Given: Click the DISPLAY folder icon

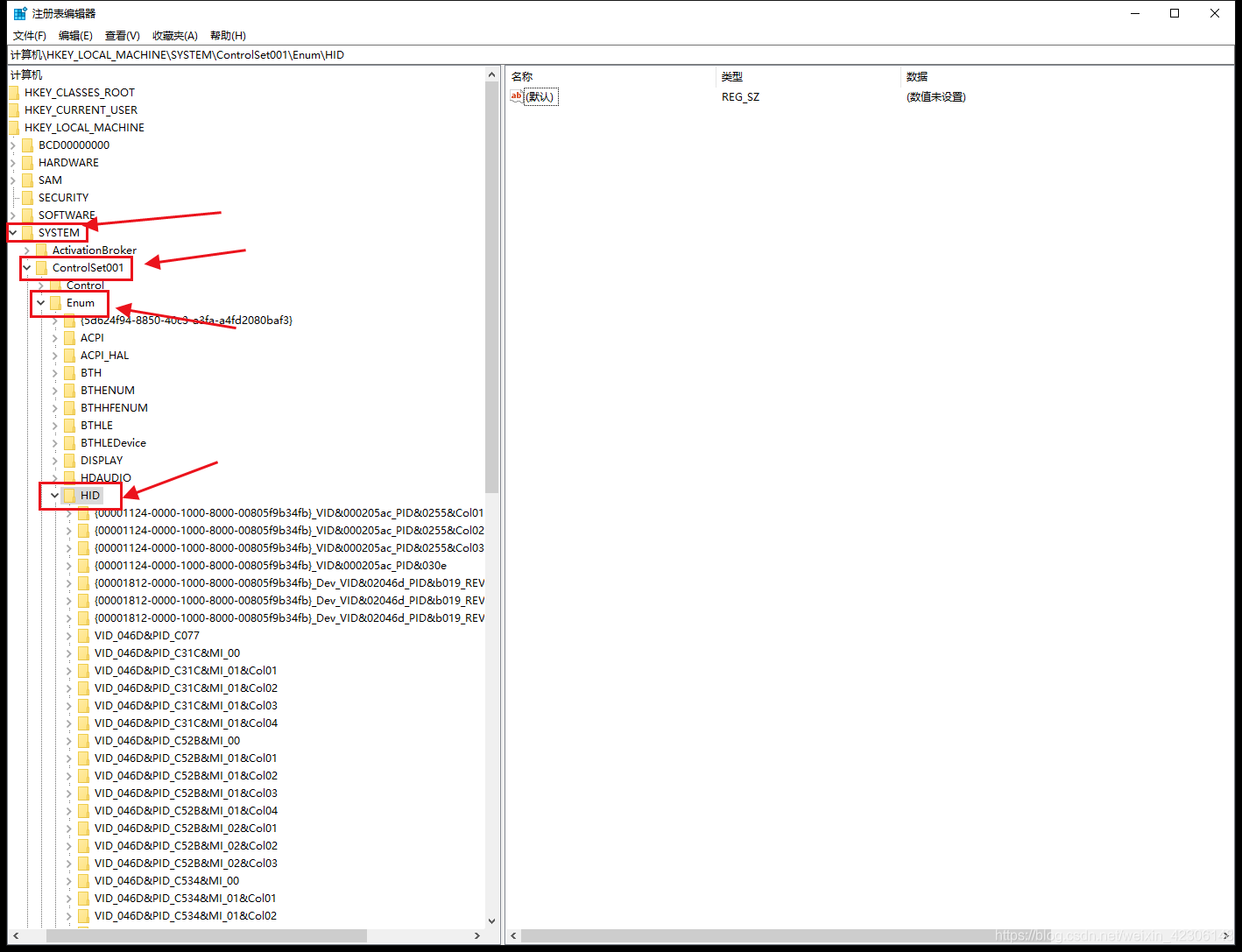Looking at the screenshot, I should [x=69, y=460].
